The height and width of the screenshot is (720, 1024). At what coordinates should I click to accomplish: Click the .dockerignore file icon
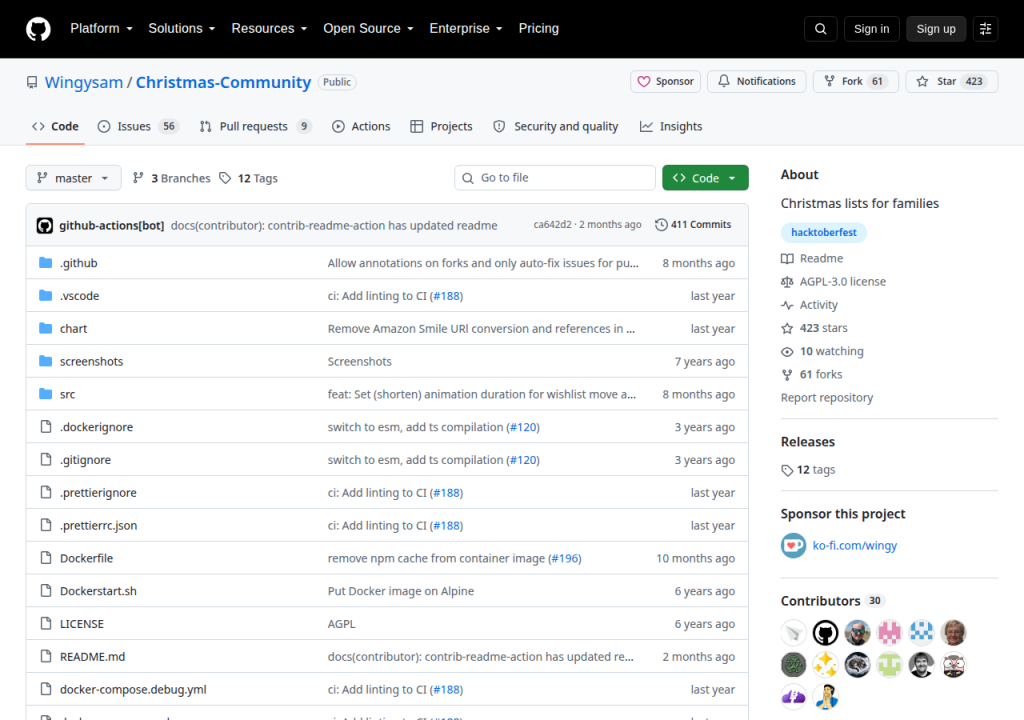pos(46,427)
